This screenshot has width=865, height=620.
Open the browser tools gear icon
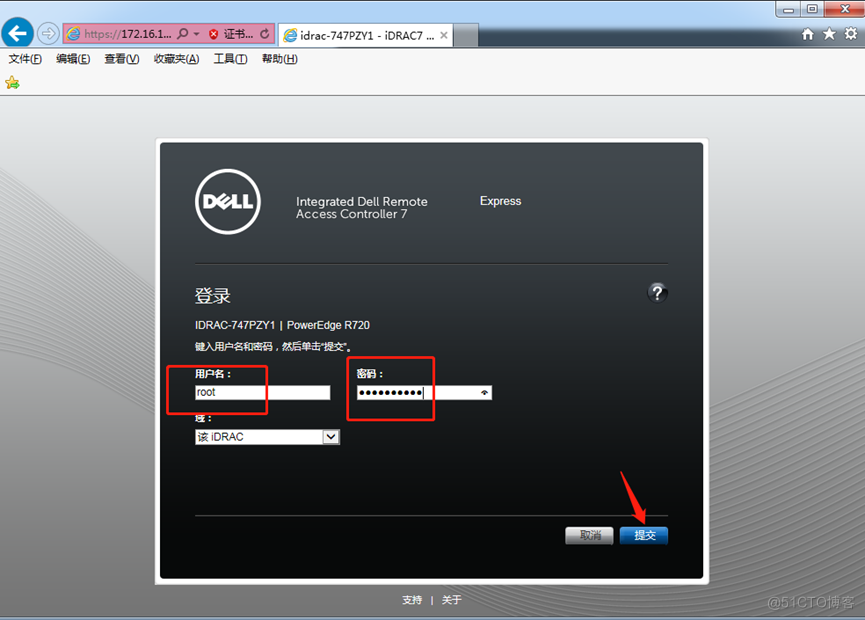coord(851,34)
